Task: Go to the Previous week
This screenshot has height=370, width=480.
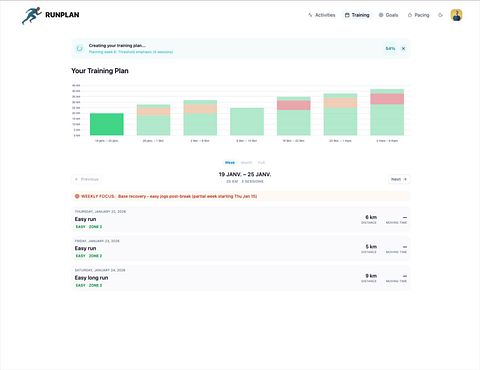Action: (87, 179)
